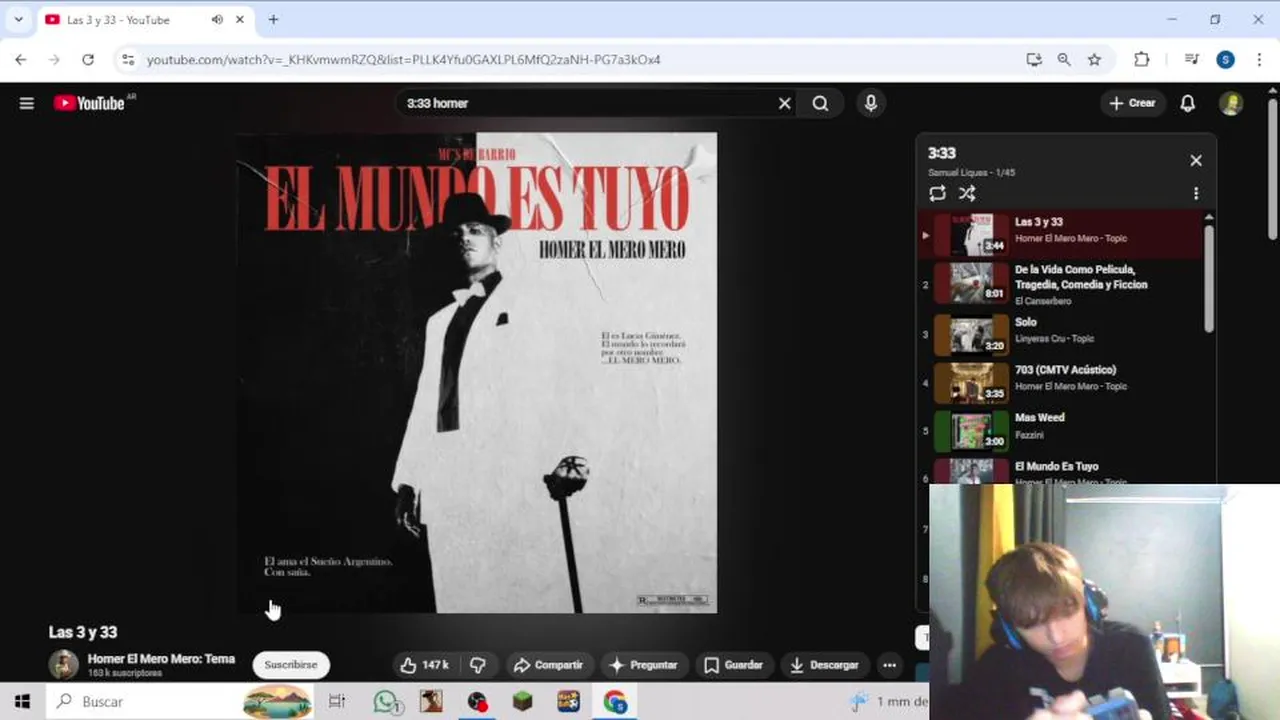Screen dimensions: 1280x720
Task: Play 'Las 3 y 33' playlist thumbnail
Action: click(971, 235)
